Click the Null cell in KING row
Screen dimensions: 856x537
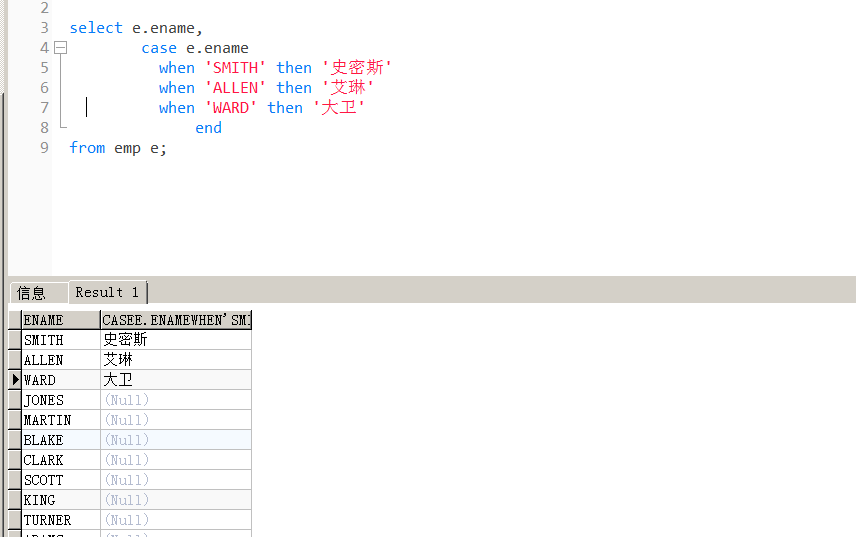pyautogui.click(x=176, y=500)
